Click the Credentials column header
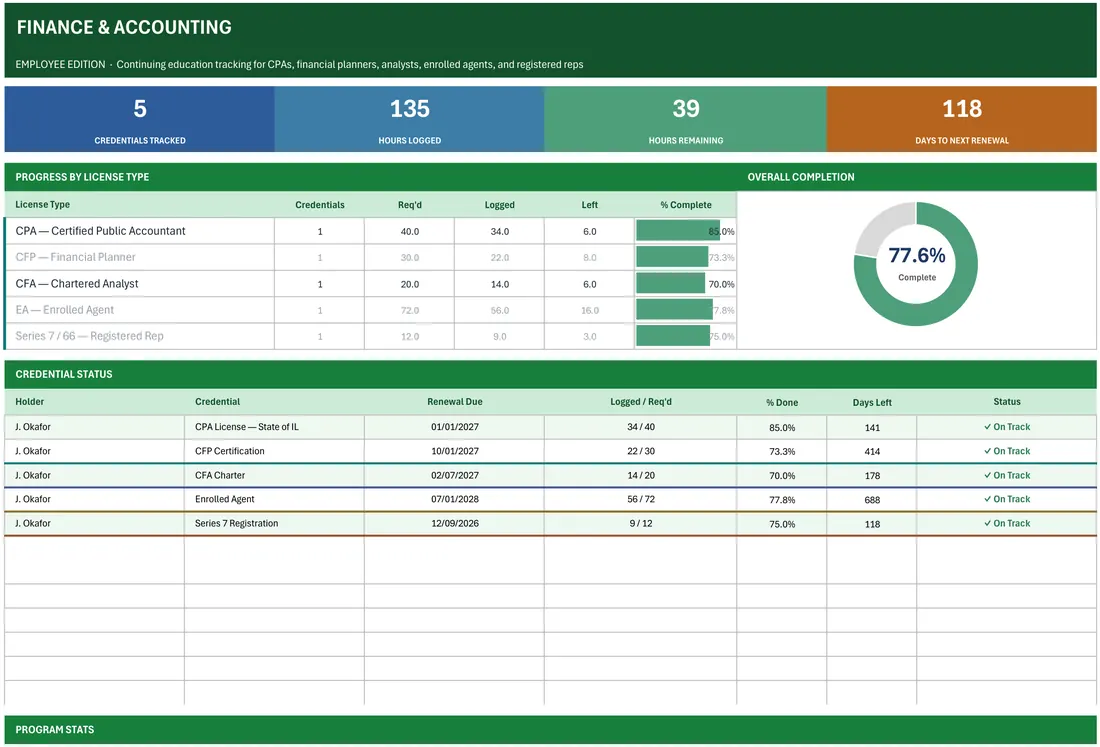The height and width of the screenshot is (747, 1100). tap(320, 205)
